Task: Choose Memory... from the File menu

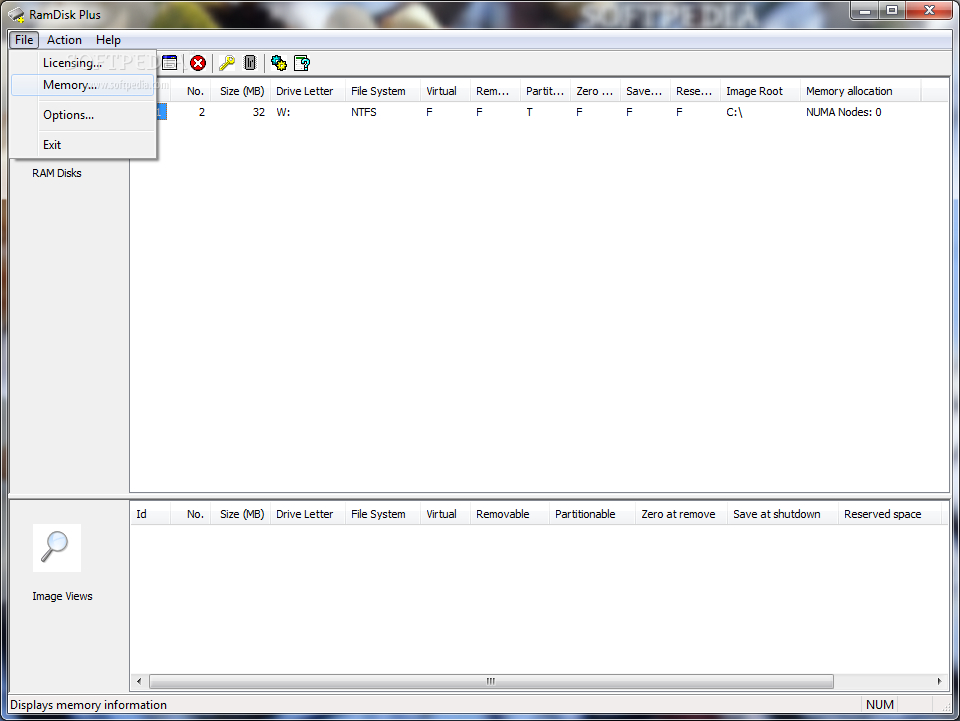Action: coord(83,84)
